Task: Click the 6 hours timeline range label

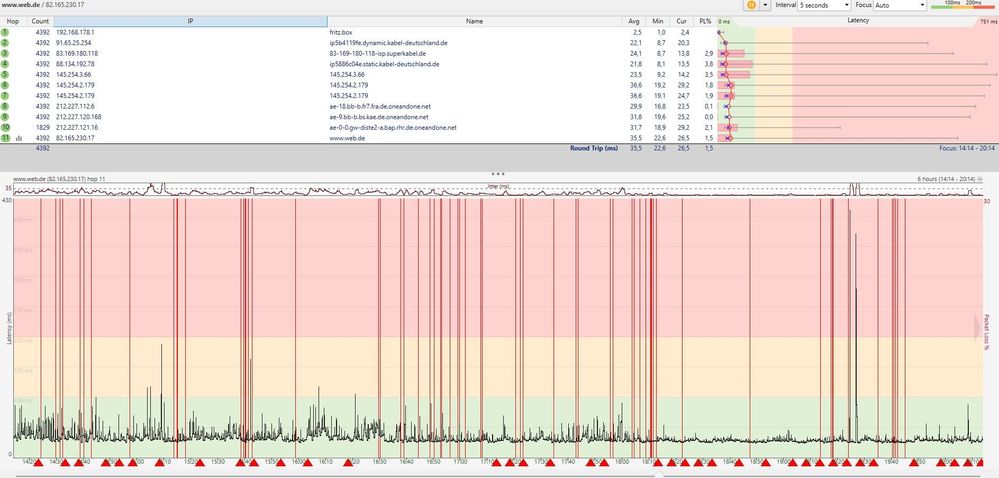Action: point(944,179)
